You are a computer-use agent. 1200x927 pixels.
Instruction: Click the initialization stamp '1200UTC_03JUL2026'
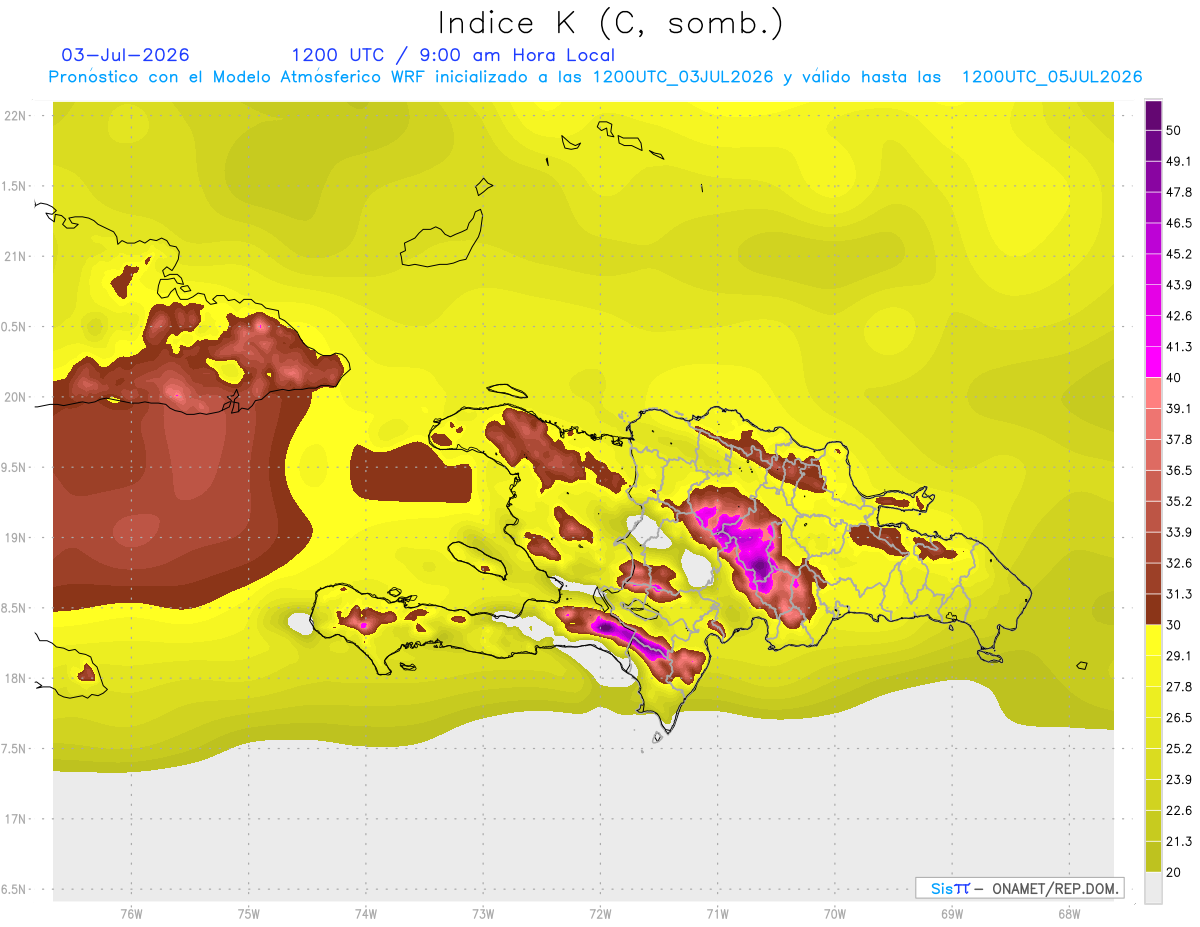tap(683, 77)
